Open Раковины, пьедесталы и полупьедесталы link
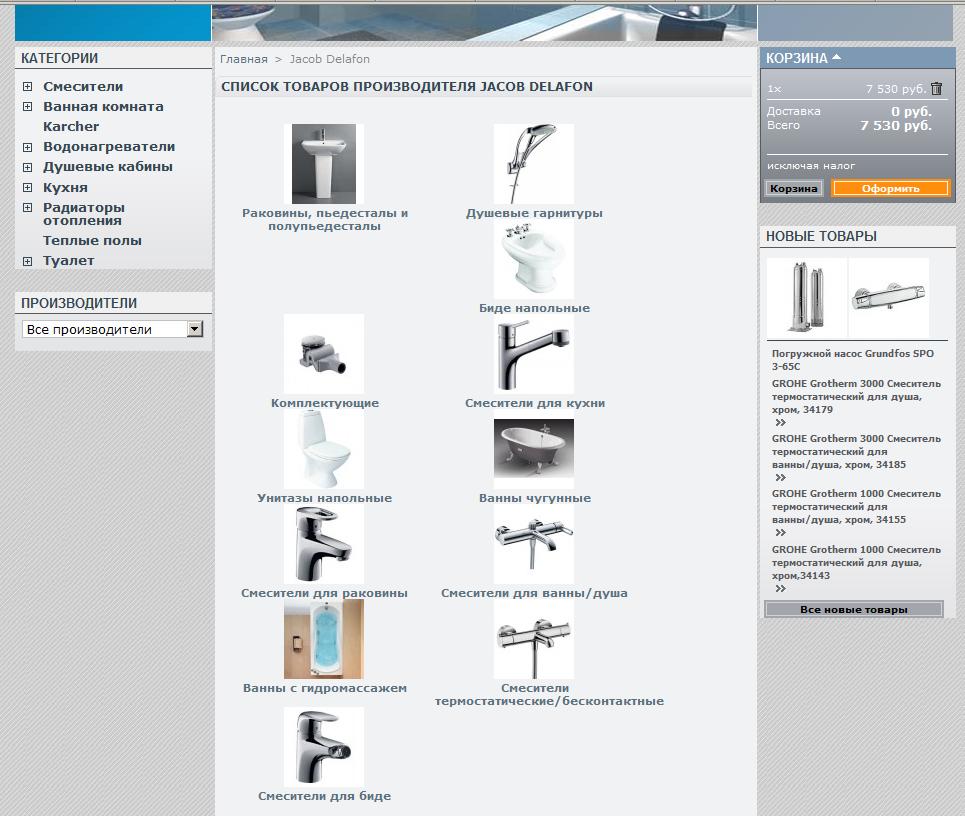This screenshot has width=965, height=816. tap(324, 220)
